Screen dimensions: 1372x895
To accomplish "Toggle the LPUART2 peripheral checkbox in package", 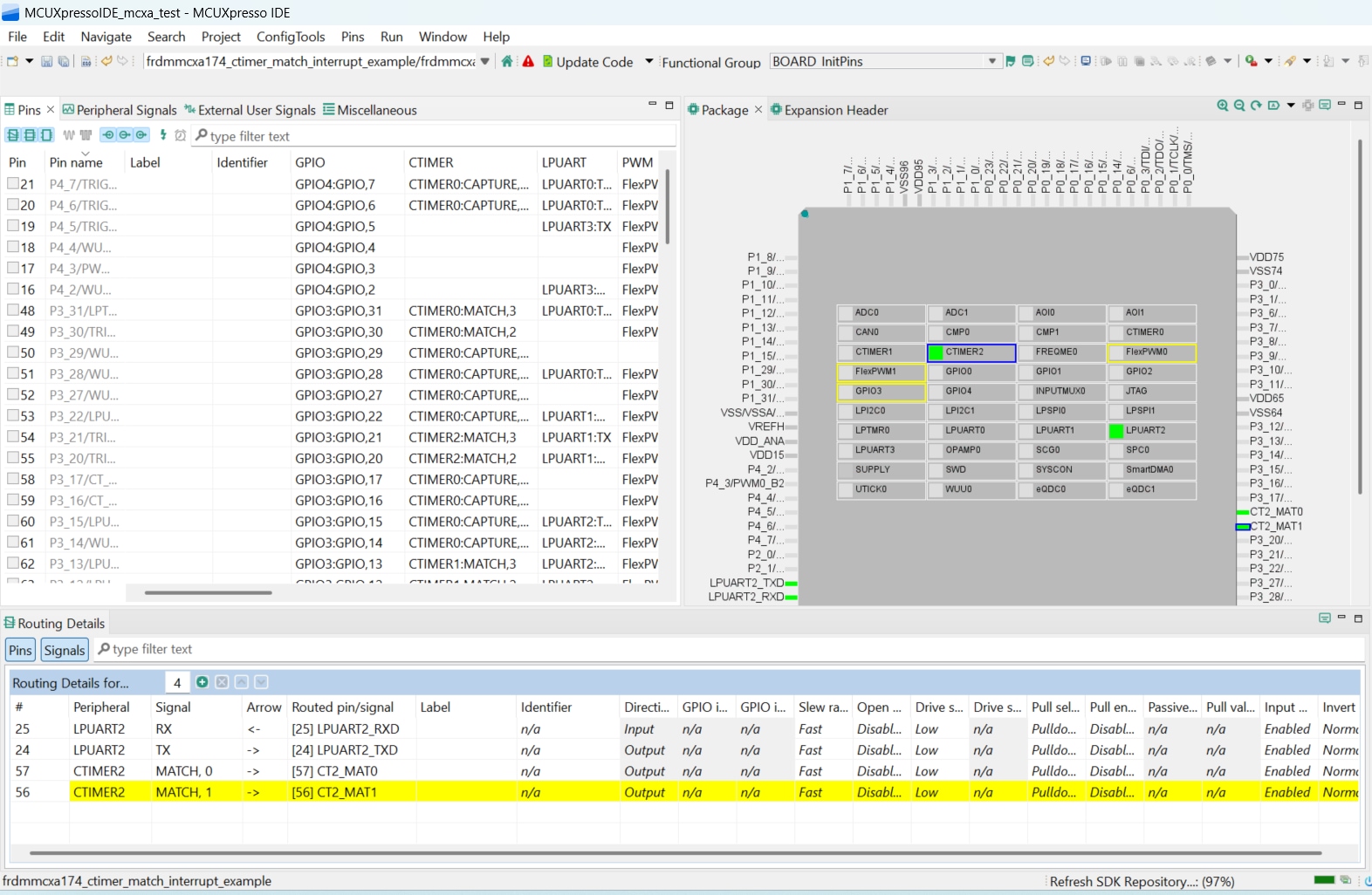I will point(1116,431).
